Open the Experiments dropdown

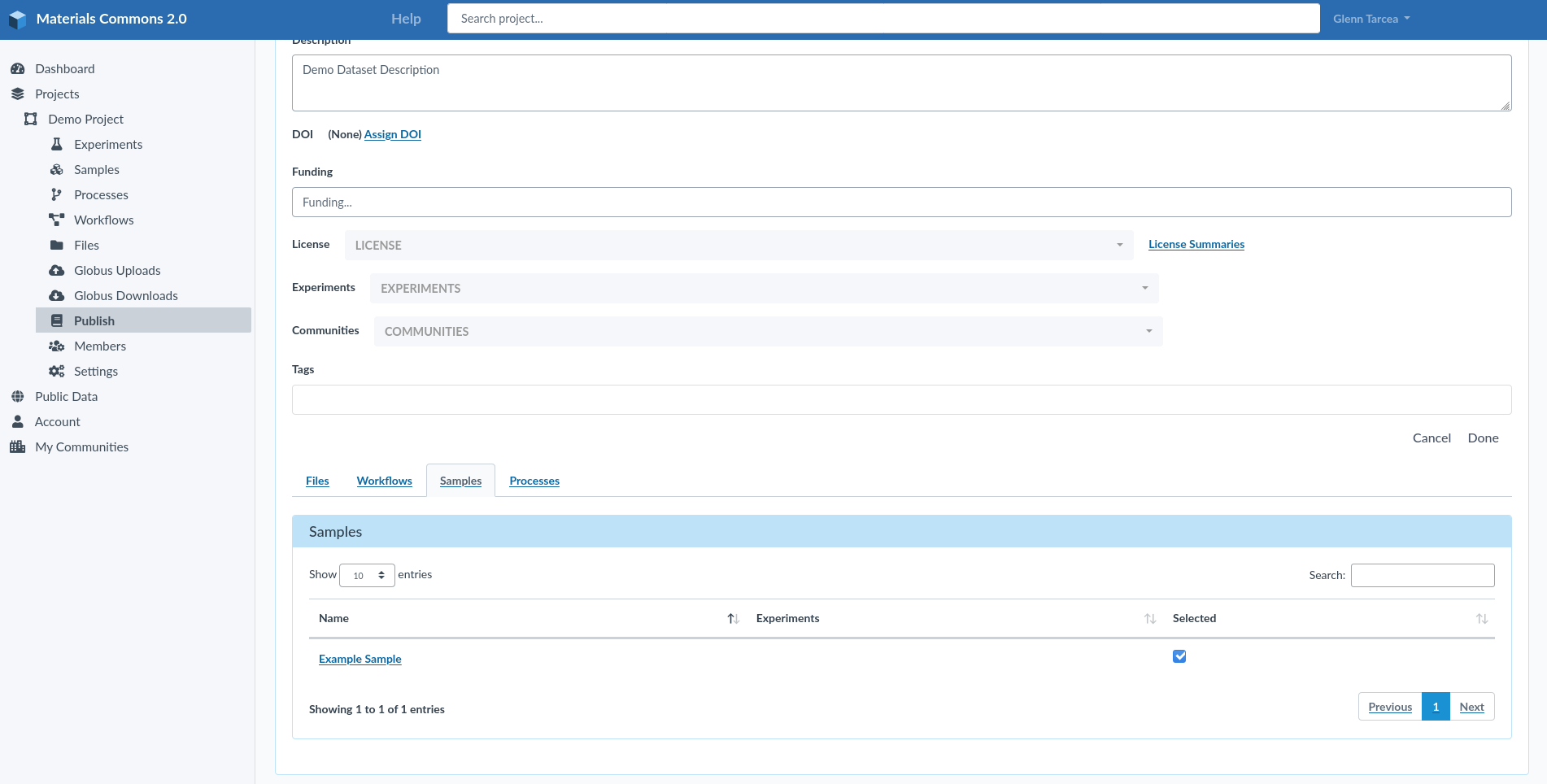click(x=765, y=289)
